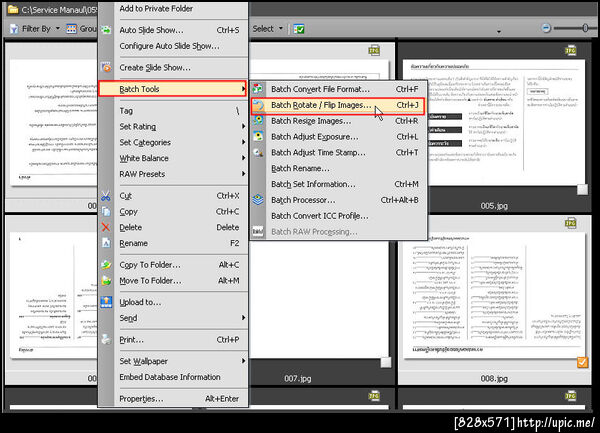Click the 008.jpg file name

coord(494,379)
